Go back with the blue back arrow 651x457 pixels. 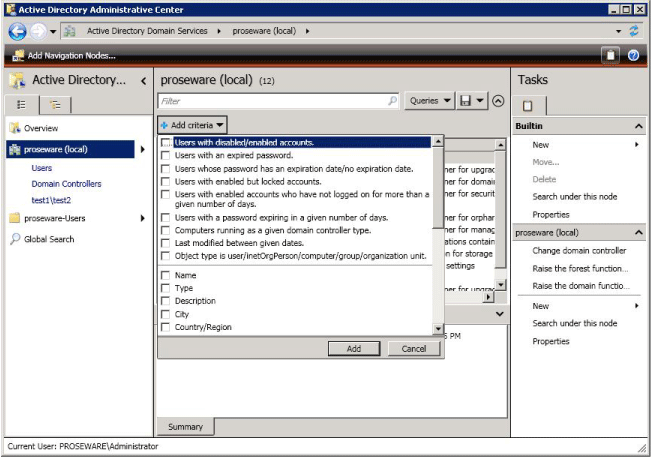pyautogui.click(x=17, y=31)
